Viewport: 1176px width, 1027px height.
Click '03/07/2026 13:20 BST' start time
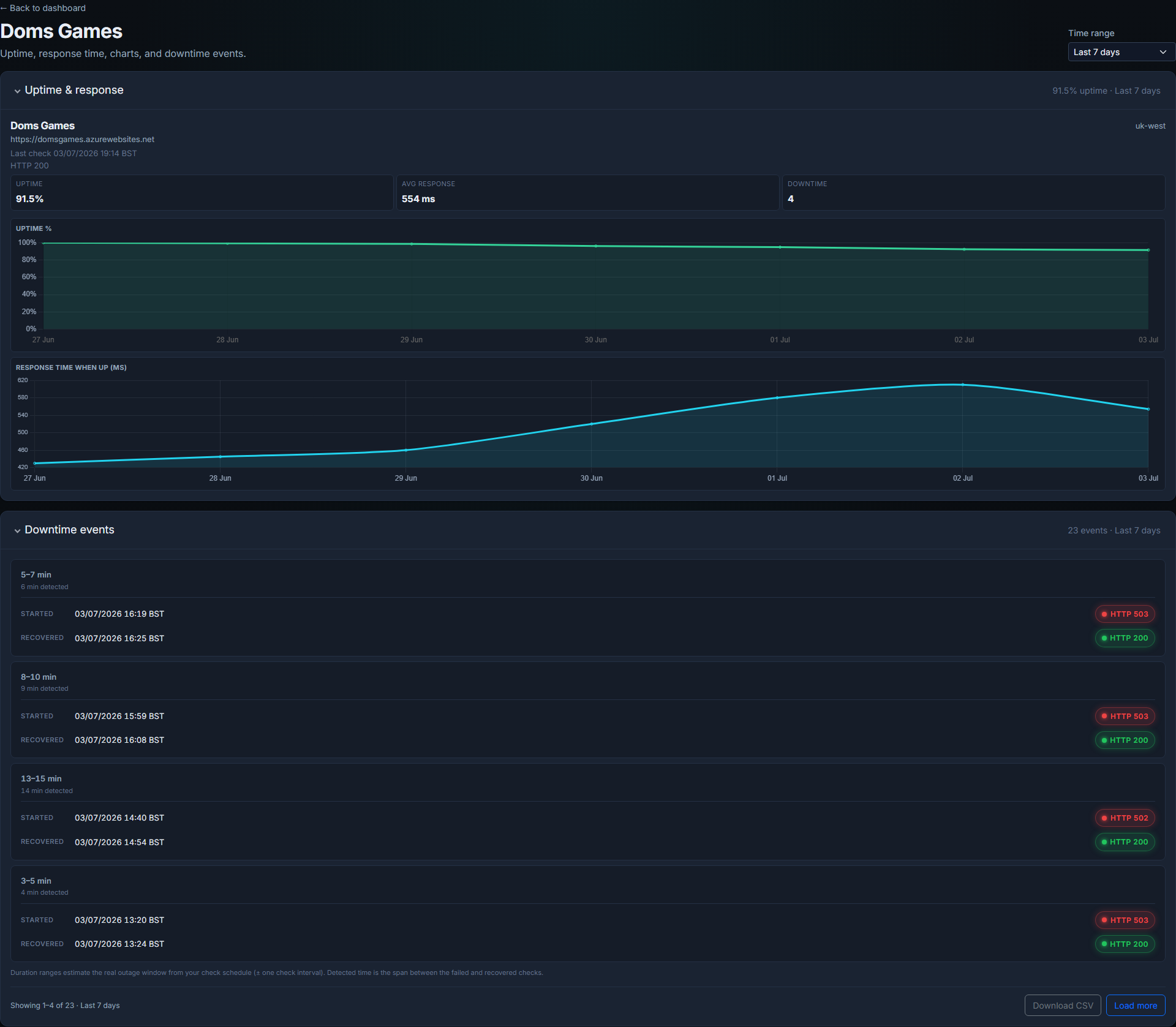119,920
